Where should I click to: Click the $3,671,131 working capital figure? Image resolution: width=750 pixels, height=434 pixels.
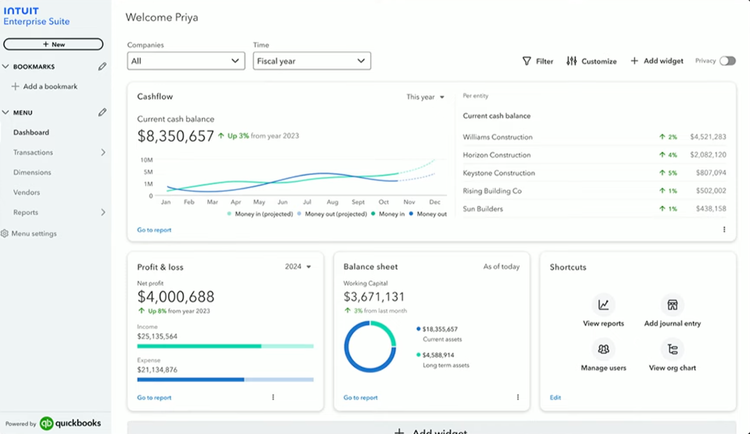374,297
